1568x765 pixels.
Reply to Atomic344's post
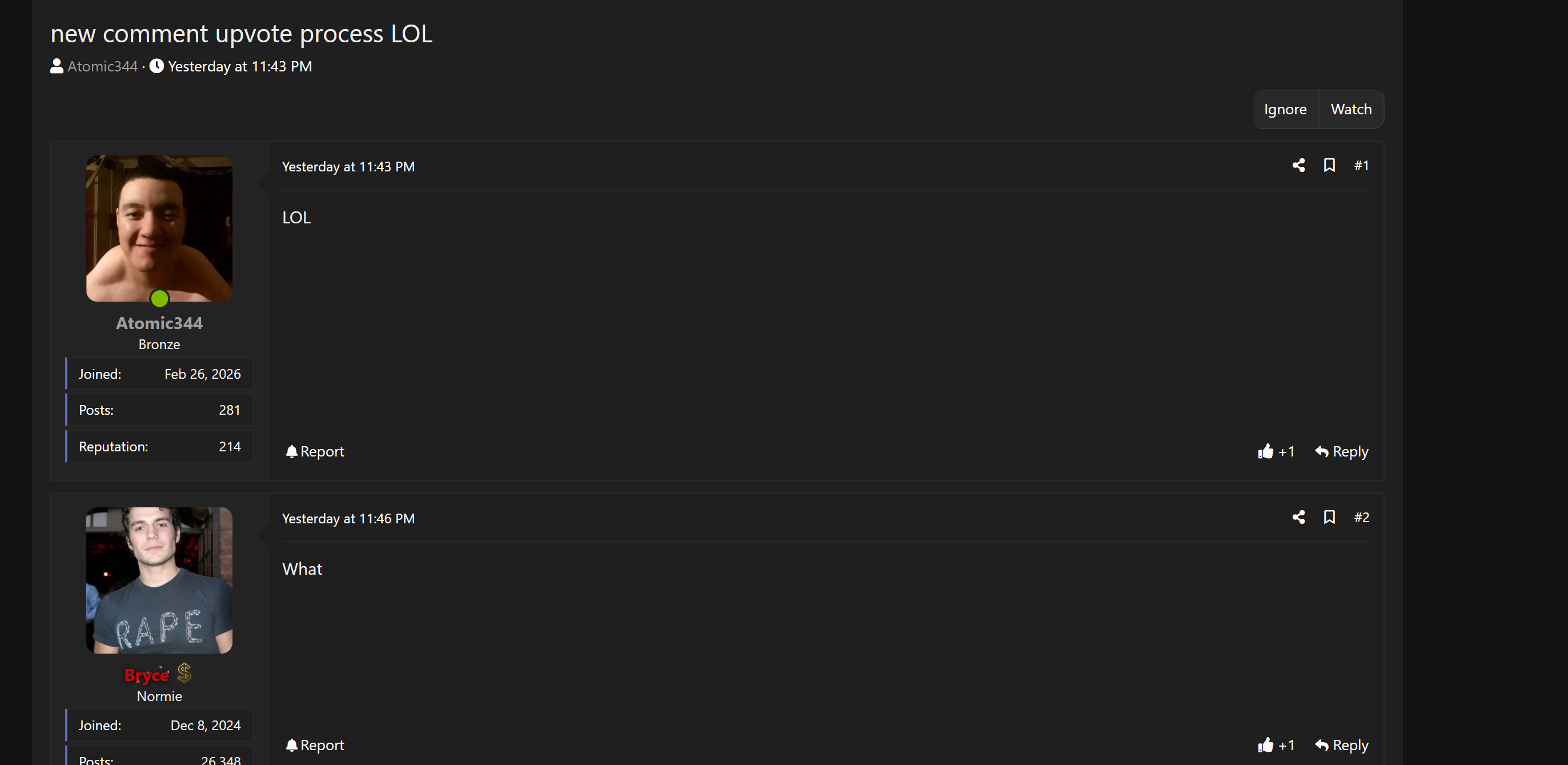pos(1341,451)
